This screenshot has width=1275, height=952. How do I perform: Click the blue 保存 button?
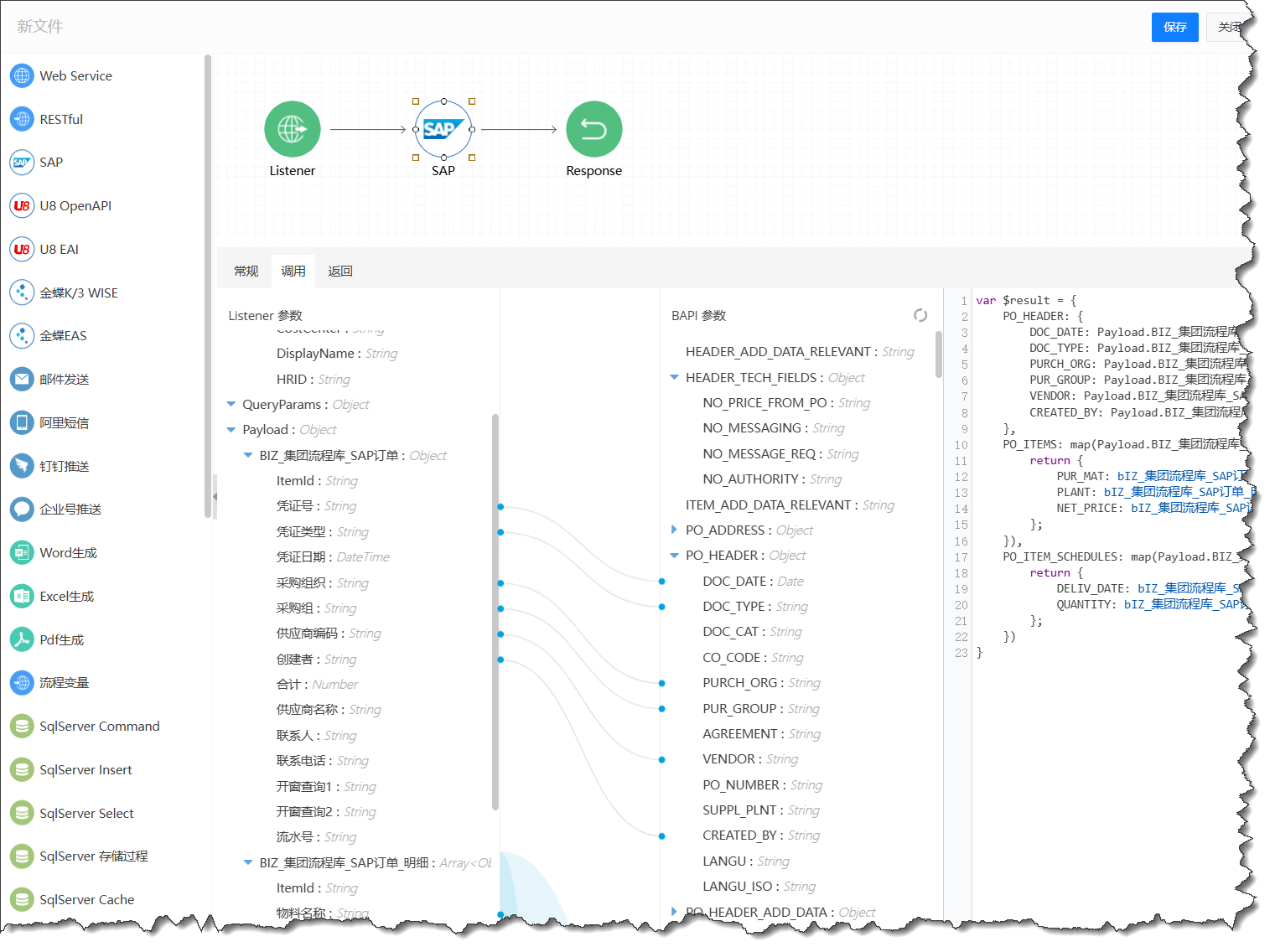1174,27
